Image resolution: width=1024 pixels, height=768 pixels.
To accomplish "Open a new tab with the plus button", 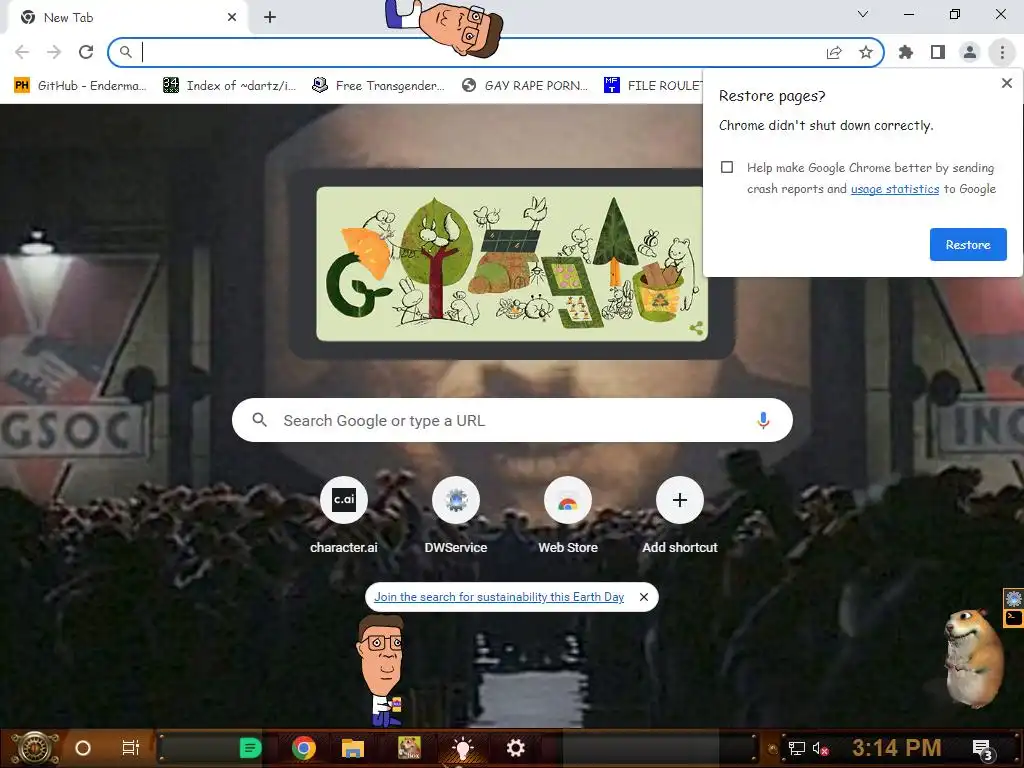I will (x=270, y=18).
